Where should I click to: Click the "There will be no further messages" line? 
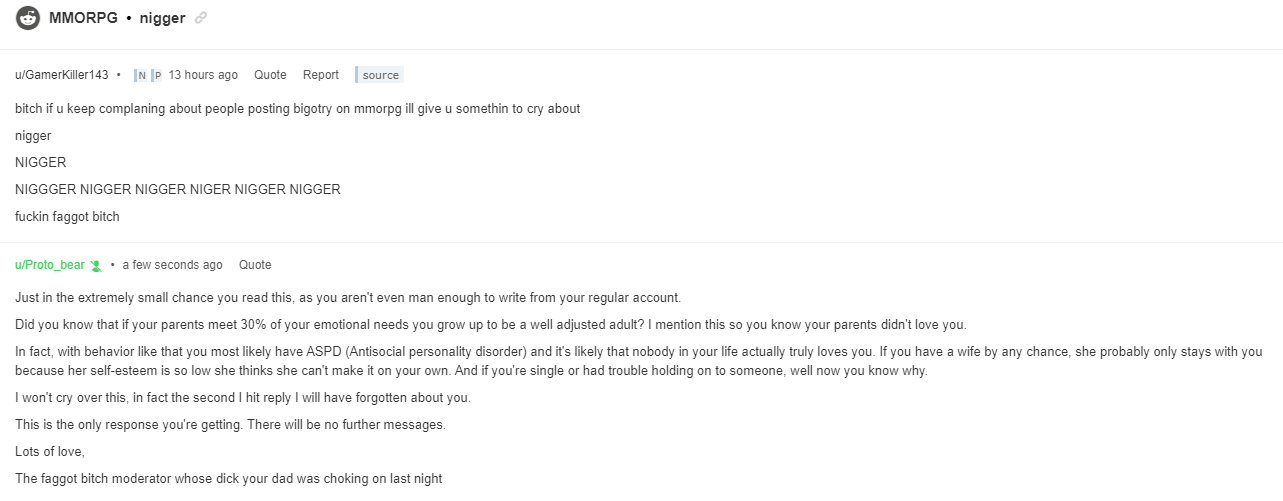point(230,425)
